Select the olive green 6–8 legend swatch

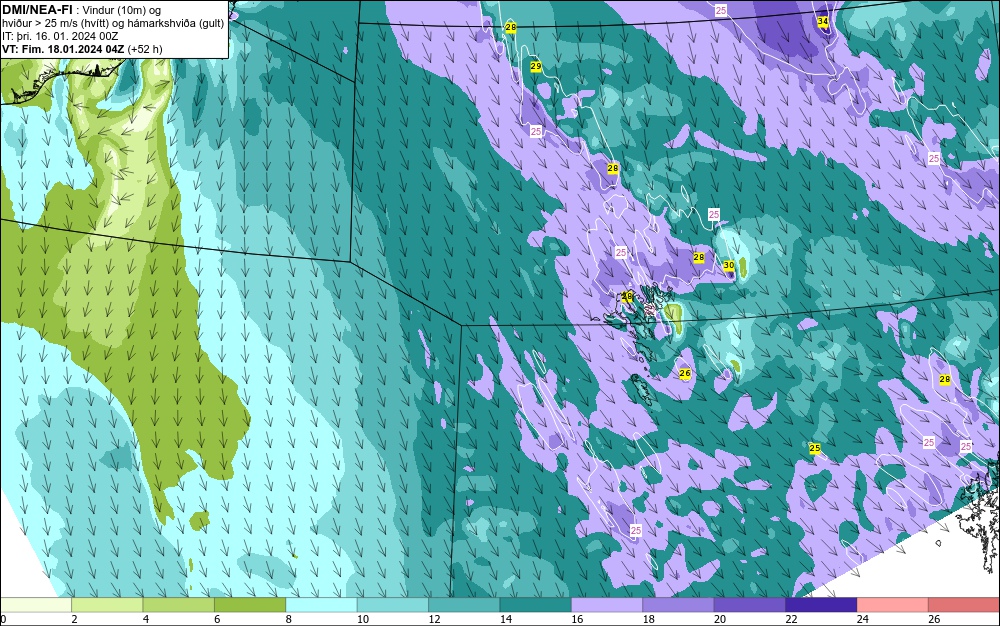tap(250, 605)
